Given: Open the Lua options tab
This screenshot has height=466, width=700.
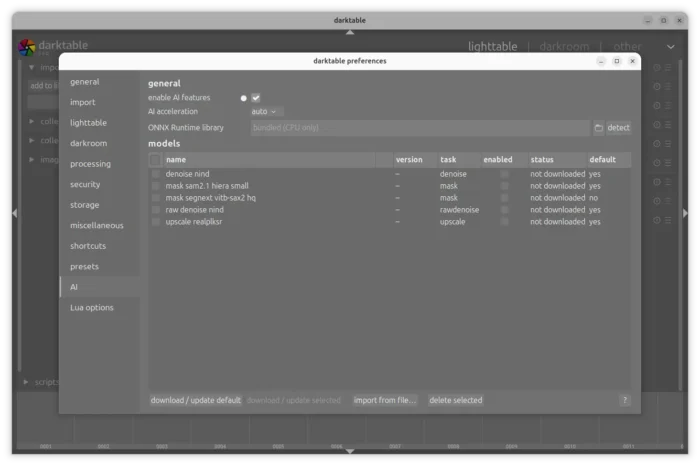Looking at the screenshot, I should tap(92, 308).
